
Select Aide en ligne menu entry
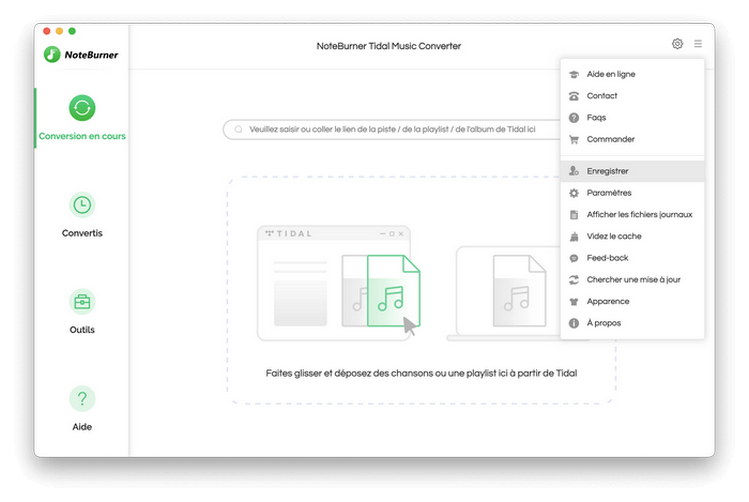(x=632, y=74)
